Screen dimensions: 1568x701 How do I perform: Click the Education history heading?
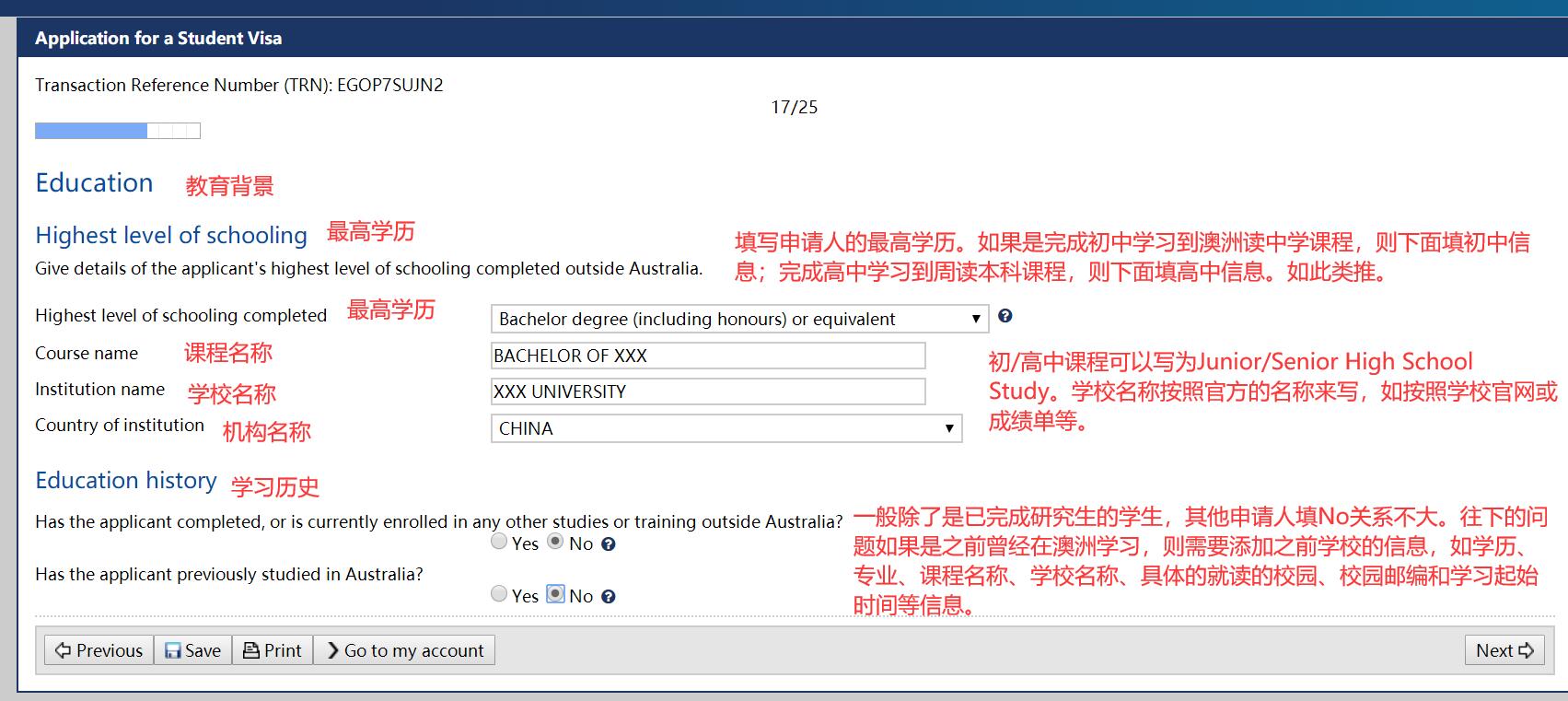126,480
